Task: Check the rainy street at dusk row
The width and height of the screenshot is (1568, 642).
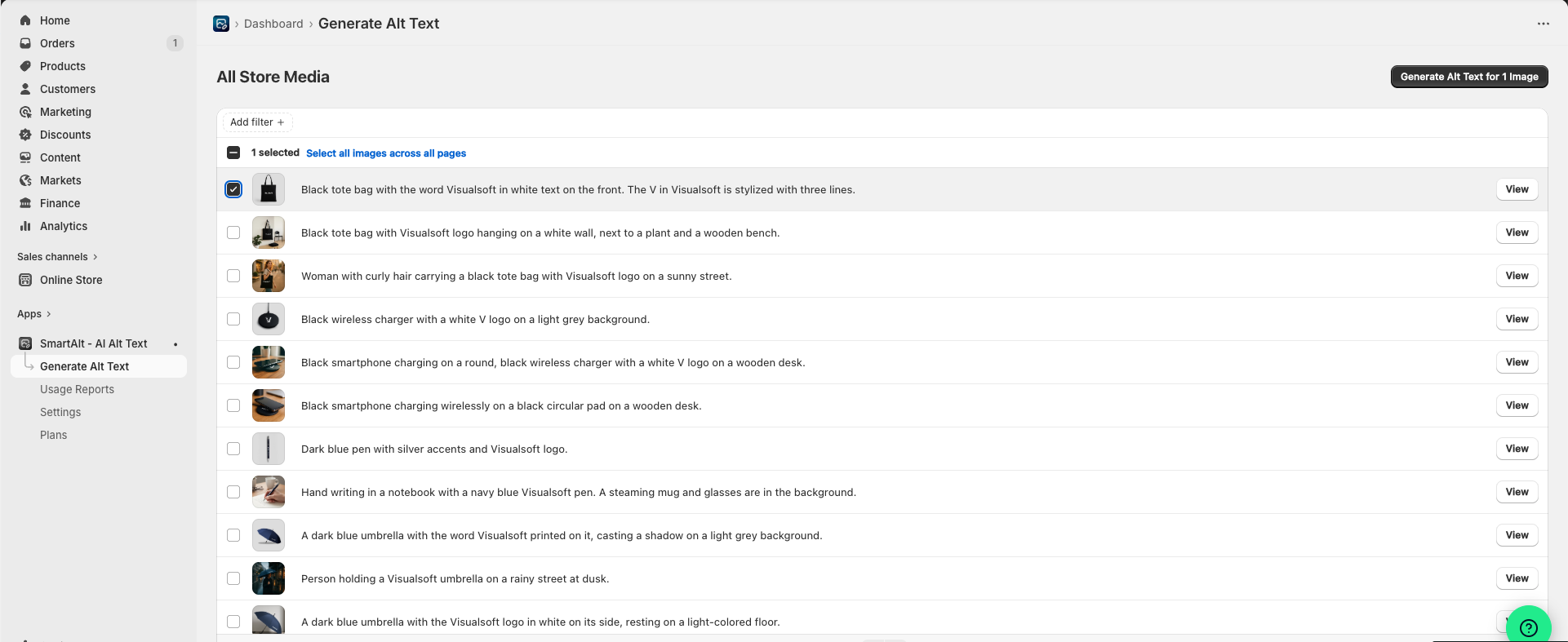Action: point(233,578)
